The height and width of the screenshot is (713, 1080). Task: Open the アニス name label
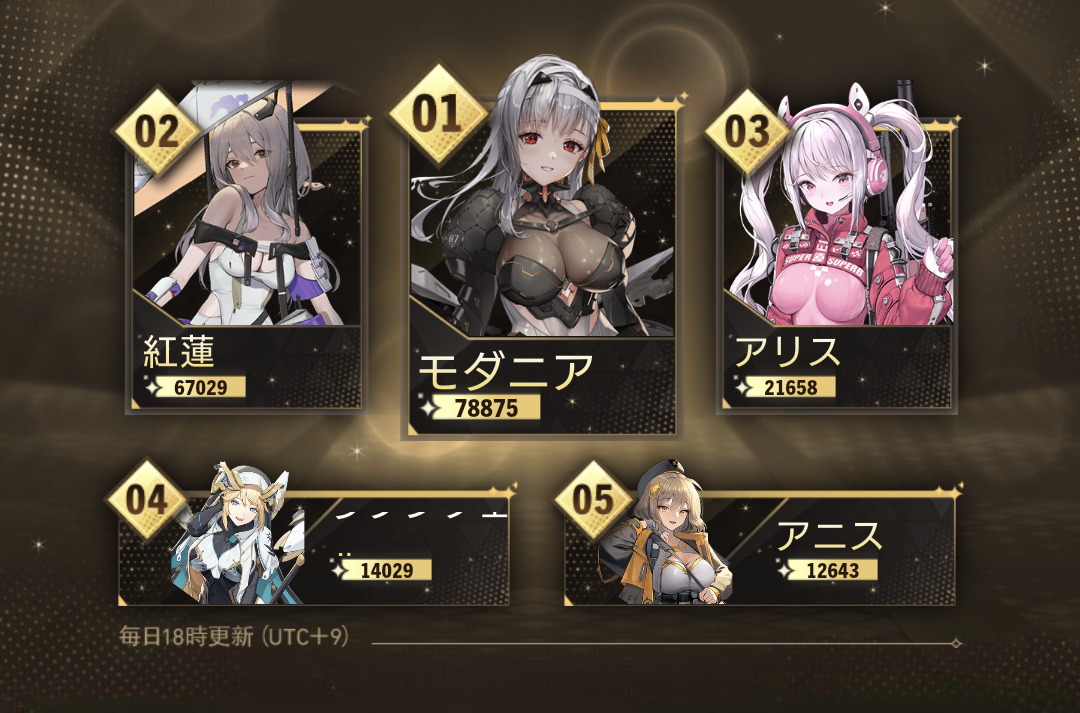click(x=829, y=537)
